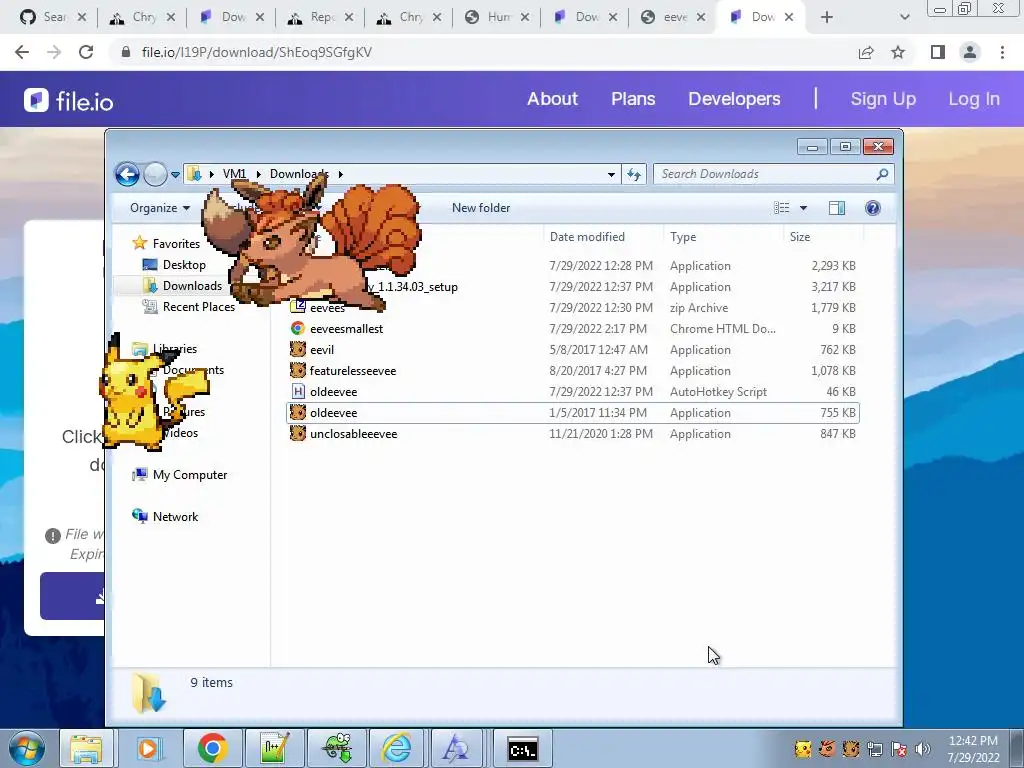Open the view options dropdown arrow
Screen dimensions: 1024x768
tap(803, 208)
